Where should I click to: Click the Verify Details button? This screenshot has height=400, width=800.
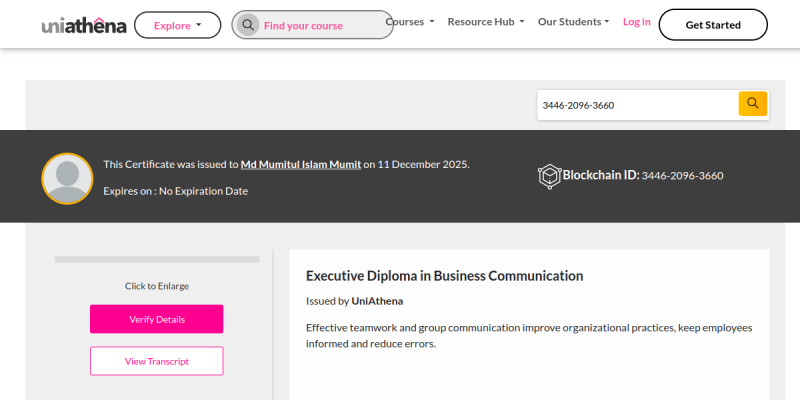(157, 319)
